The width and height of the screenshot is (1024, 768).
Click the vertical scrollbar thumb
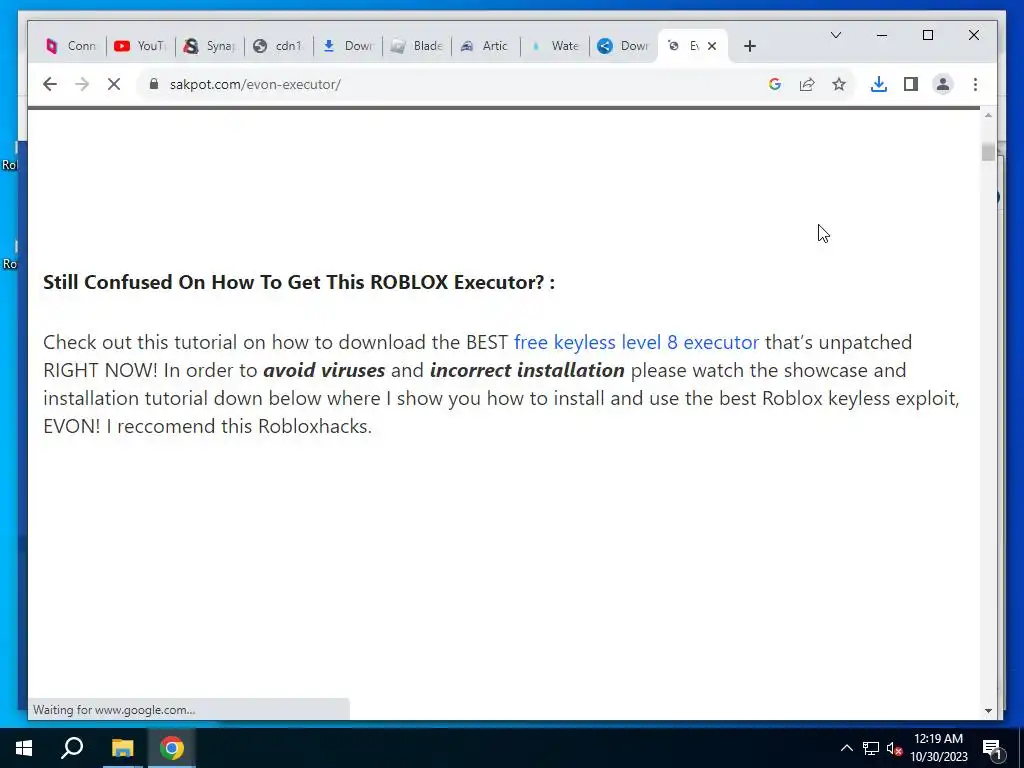(988, 152)
